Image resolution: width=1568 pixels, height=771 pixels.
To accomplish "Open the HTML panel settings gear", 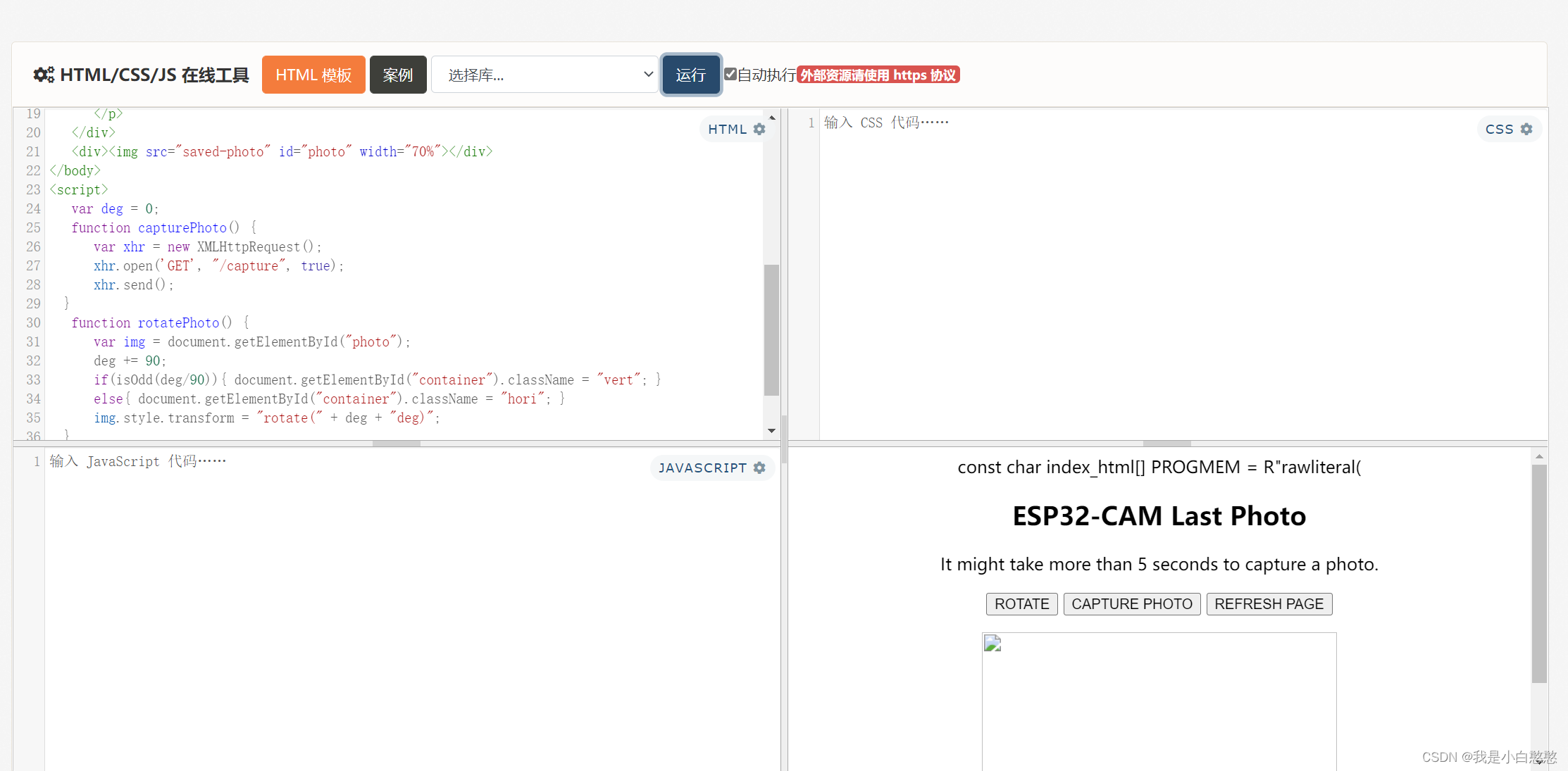I will pos(759,129).
